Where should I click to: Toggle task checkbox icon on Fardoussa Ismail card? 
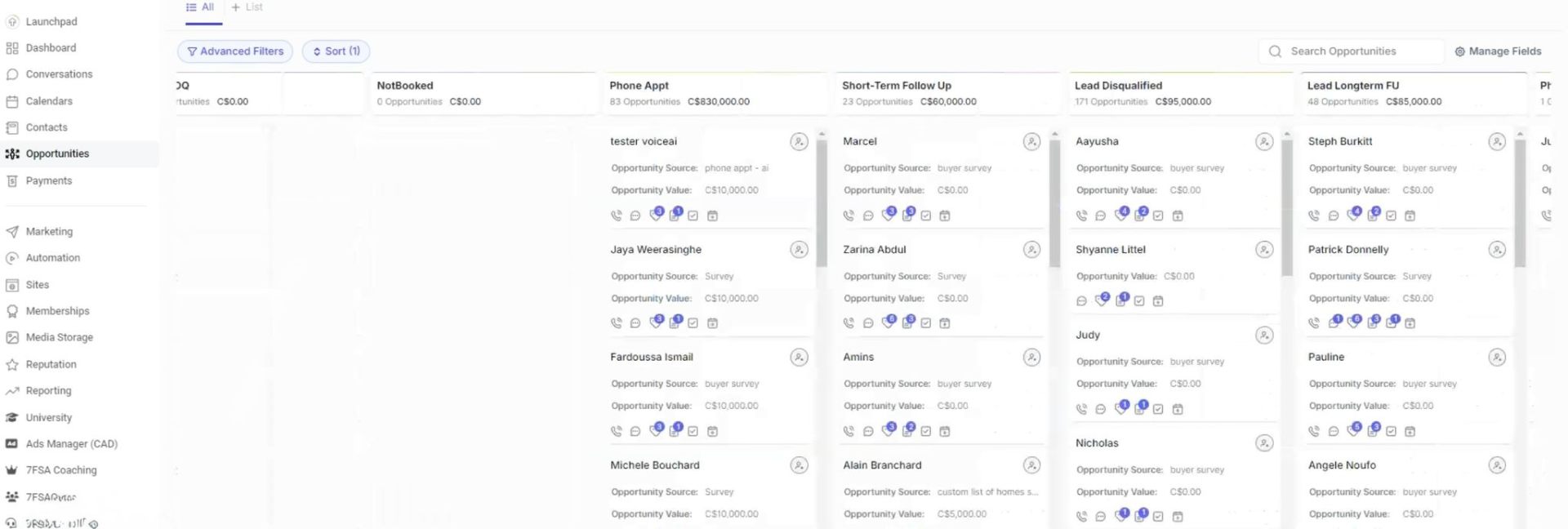point(693,431)
